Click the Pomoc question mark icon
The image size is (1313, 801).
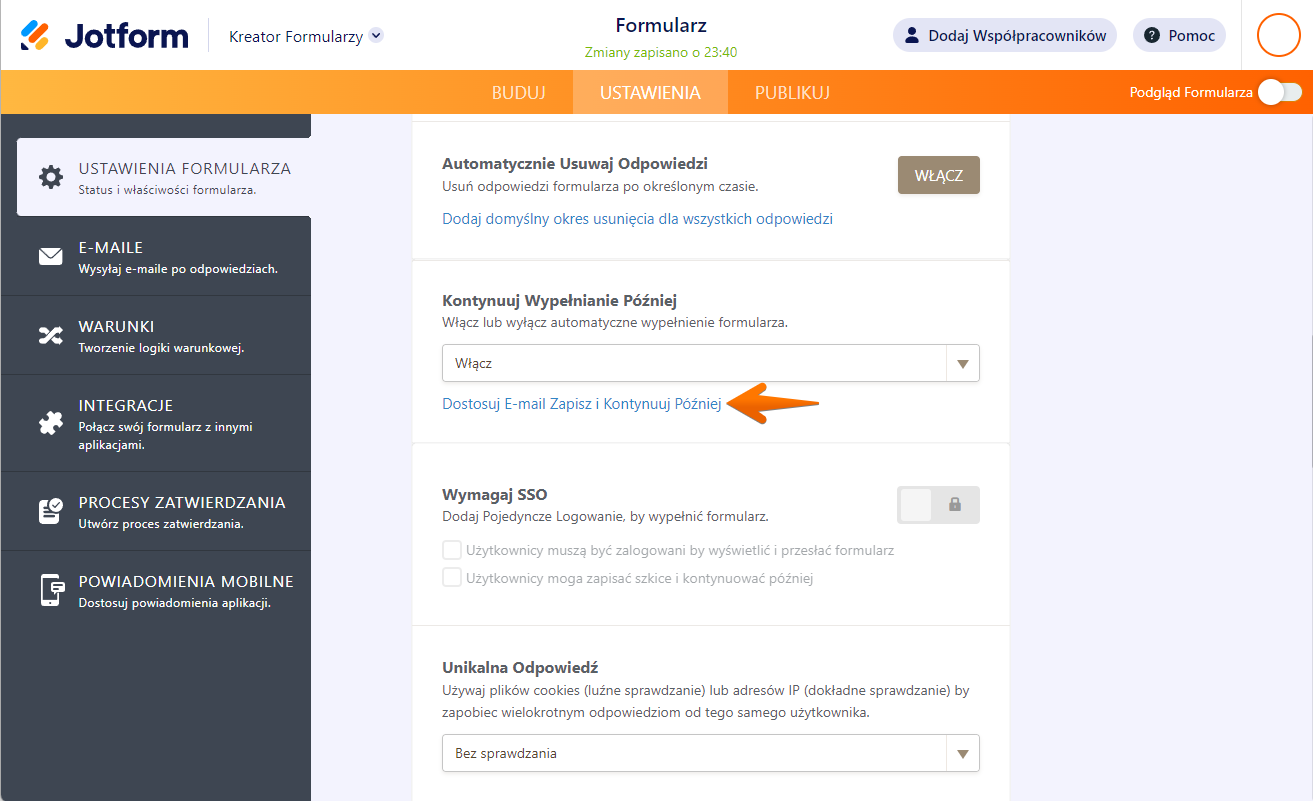coord(1152,36)
